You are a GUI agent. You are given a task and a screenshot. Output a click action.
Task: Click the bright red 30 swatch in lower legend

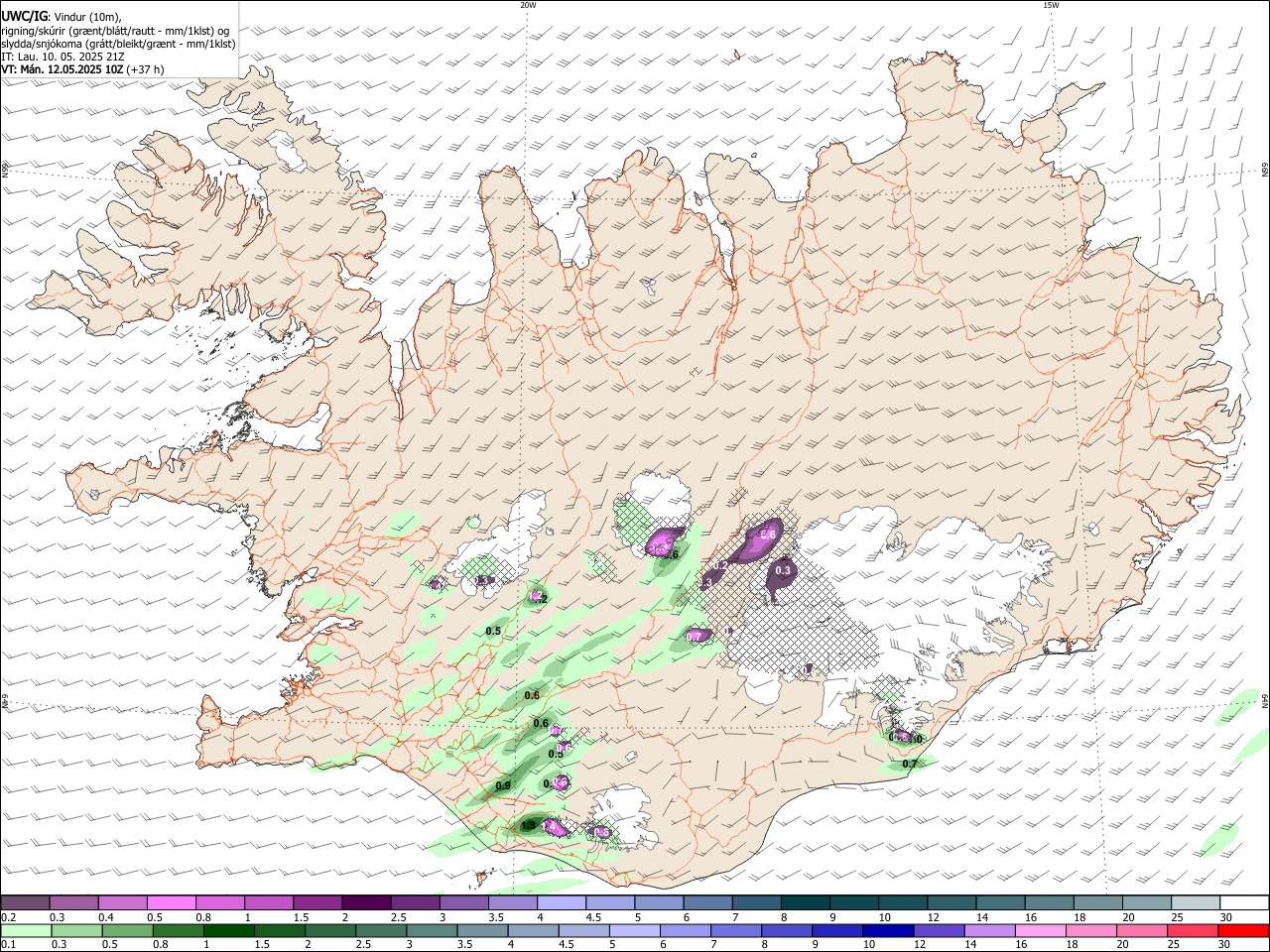(1243, 930)
